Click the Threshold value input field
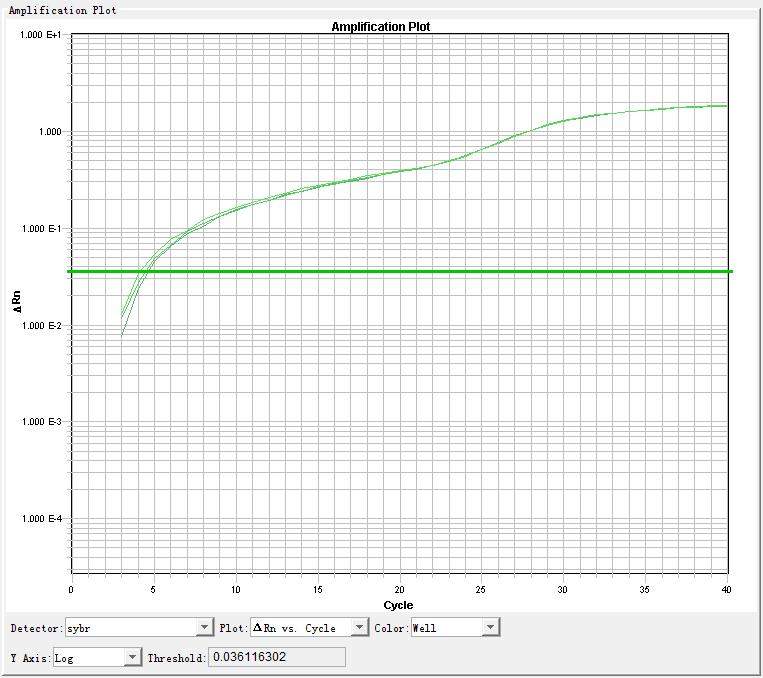 [277, 657]
